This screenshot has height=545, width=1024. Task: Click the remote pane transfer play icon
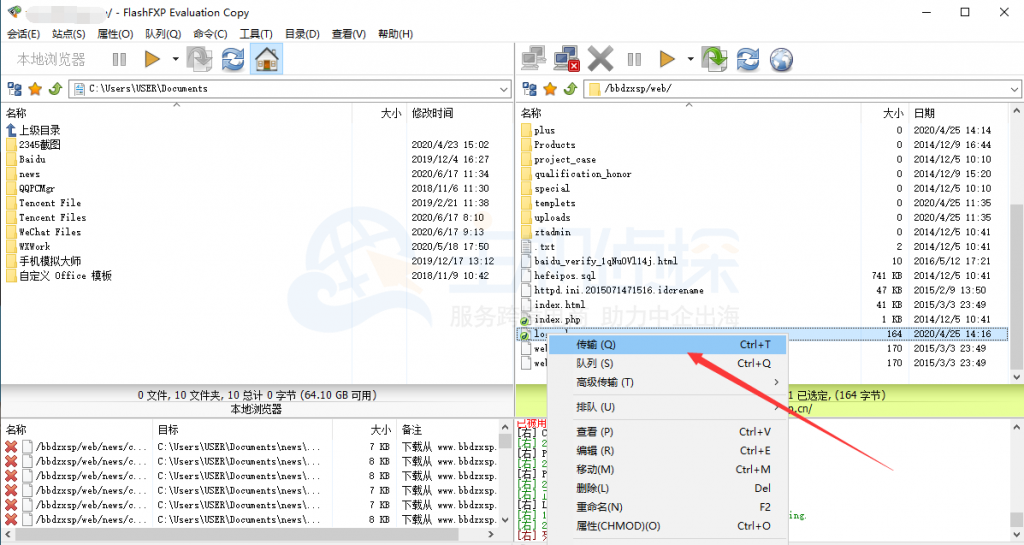pyautogui.click(x=667, y=59)
